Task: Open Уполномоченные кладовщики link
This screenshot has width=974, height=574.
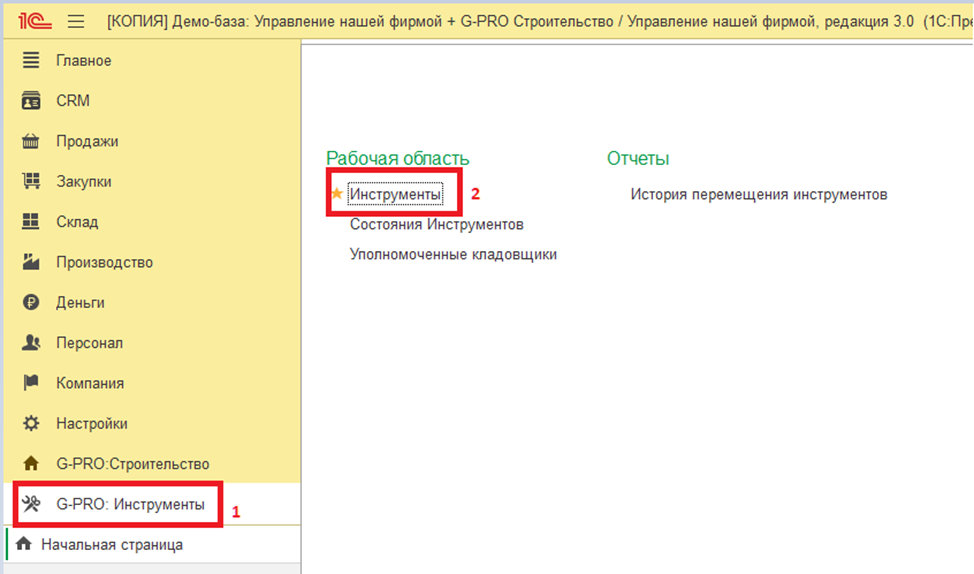Action: [453, 254]
